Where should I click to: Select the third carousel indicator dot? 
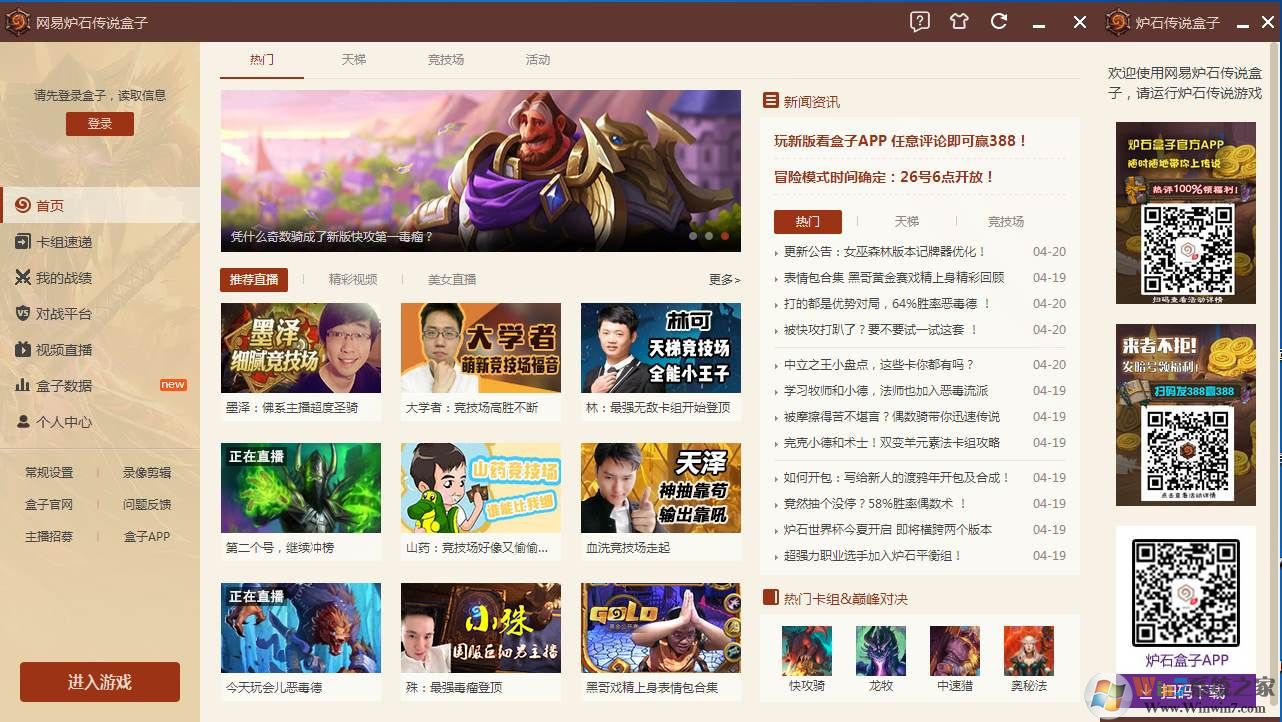coord(724,236)
